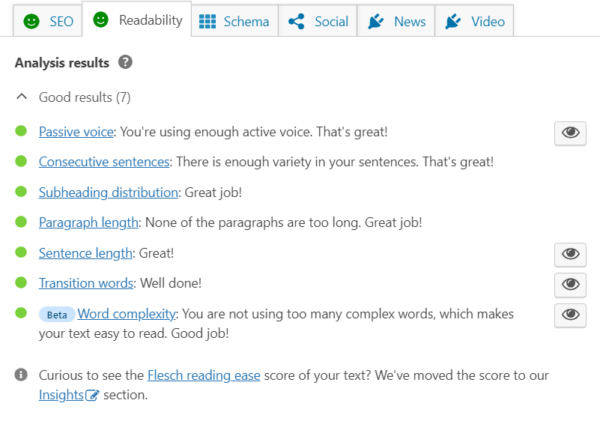Click the green bullet beside Paragraph length
600x427 pixels.
(21, 222)
